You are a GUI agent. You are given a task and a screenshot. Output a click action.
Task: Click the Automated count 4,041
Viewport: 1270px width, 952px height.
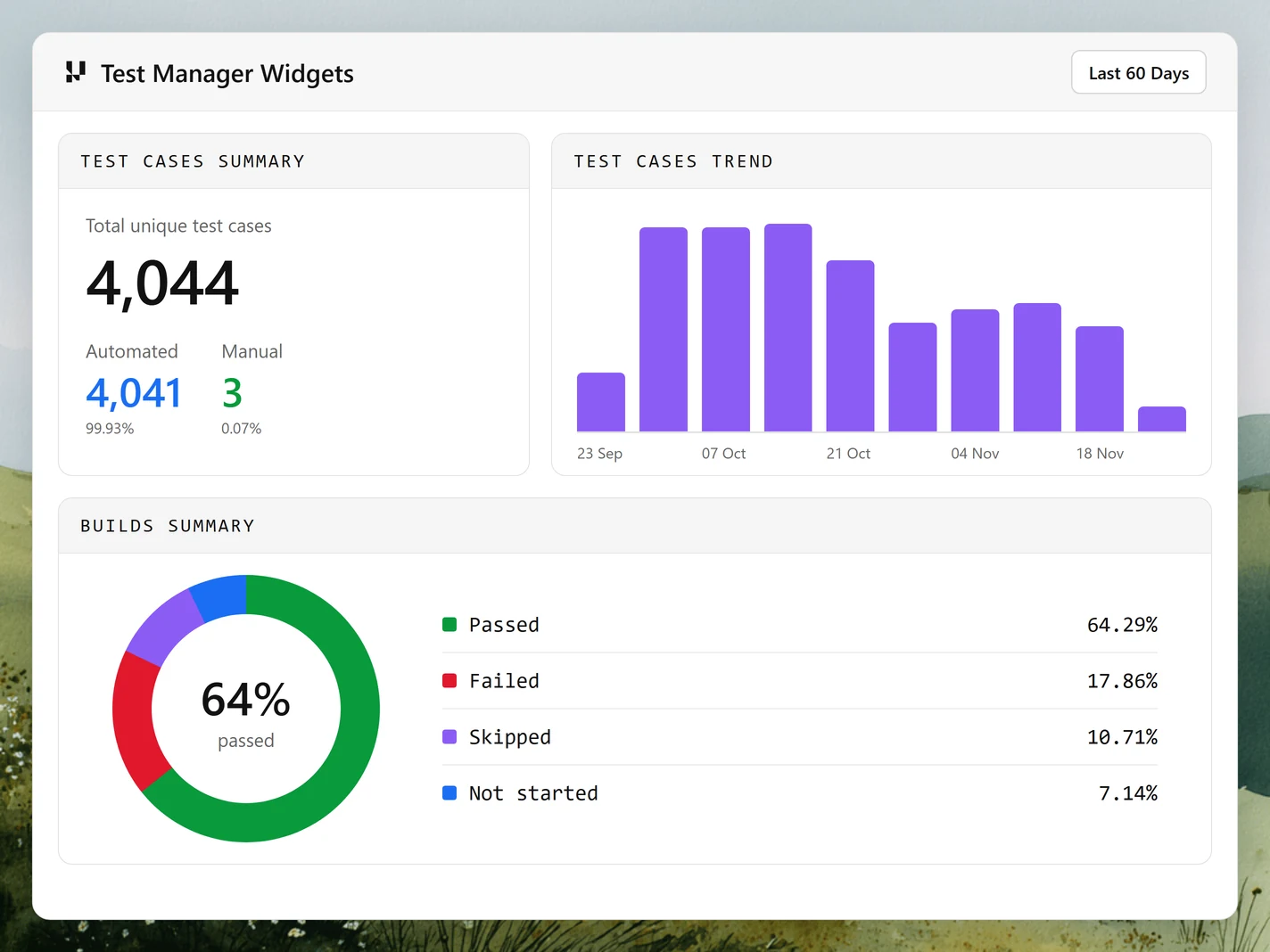pyautogui.click(x=134, y=393)
